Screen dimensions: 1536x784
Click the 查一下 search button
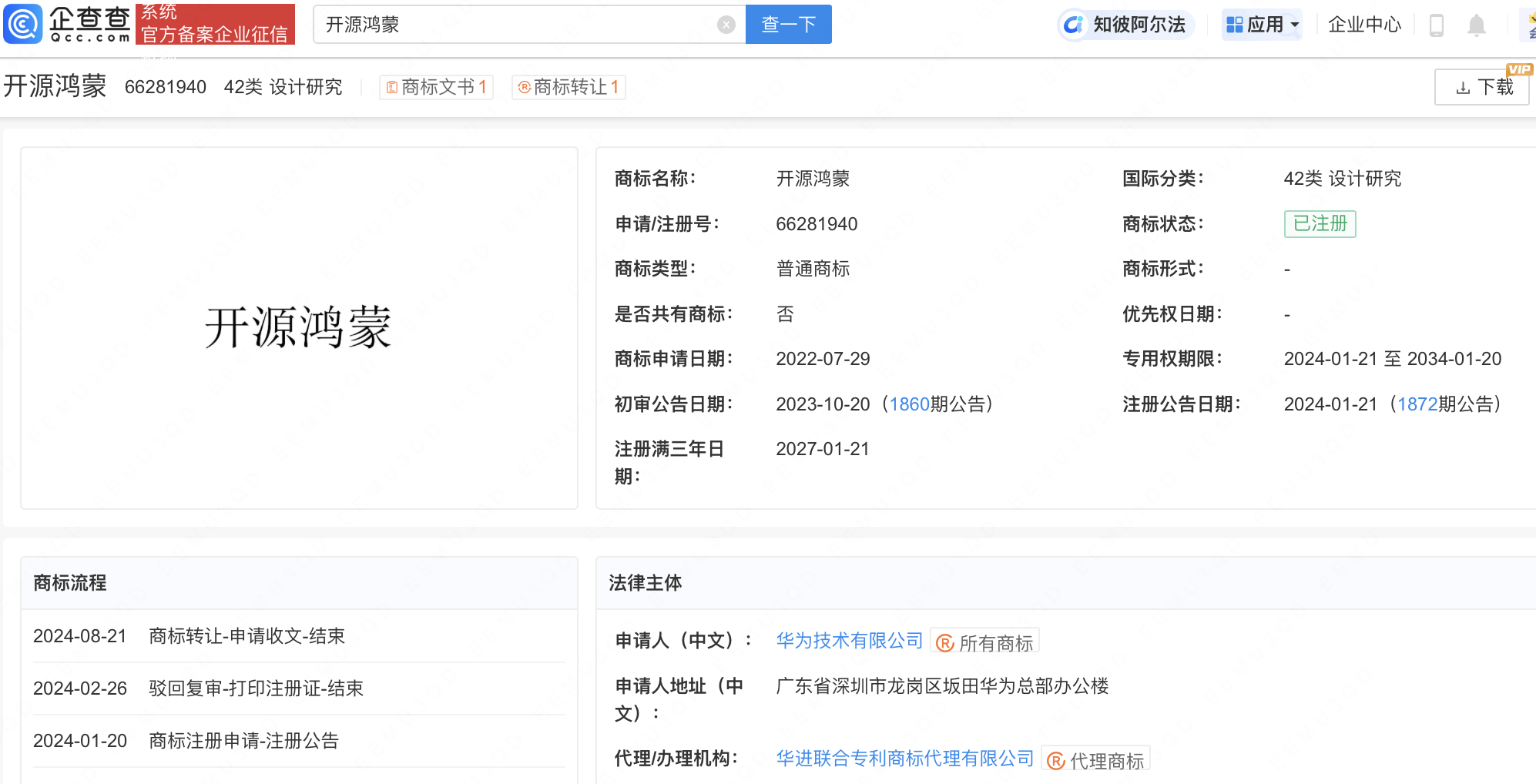788,25
